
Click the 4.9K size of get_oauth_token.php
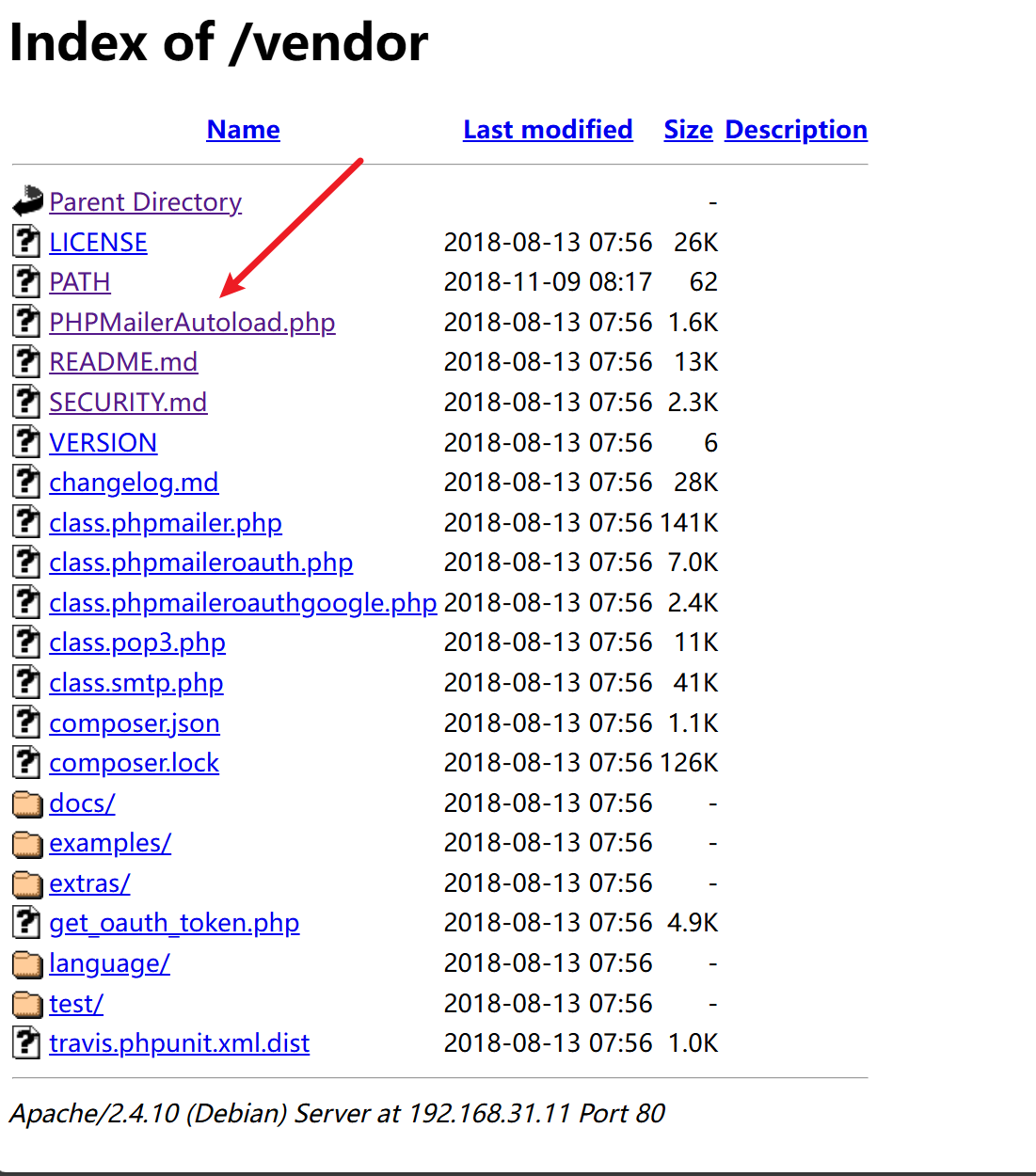click(x=693, y=922)
